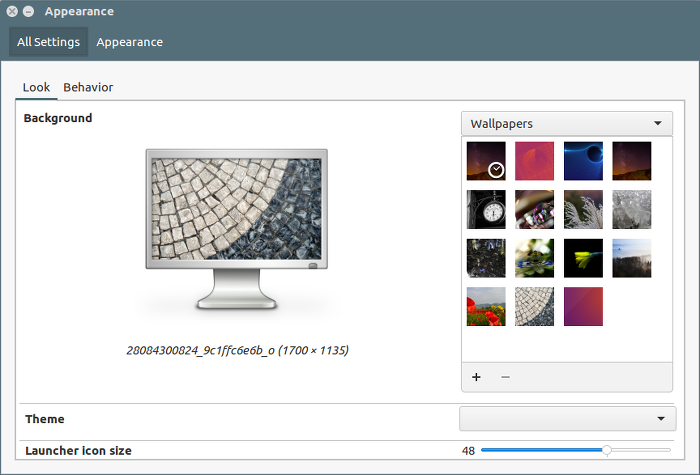Choose the colorful bubble macro wallpaper

point(534,209)
